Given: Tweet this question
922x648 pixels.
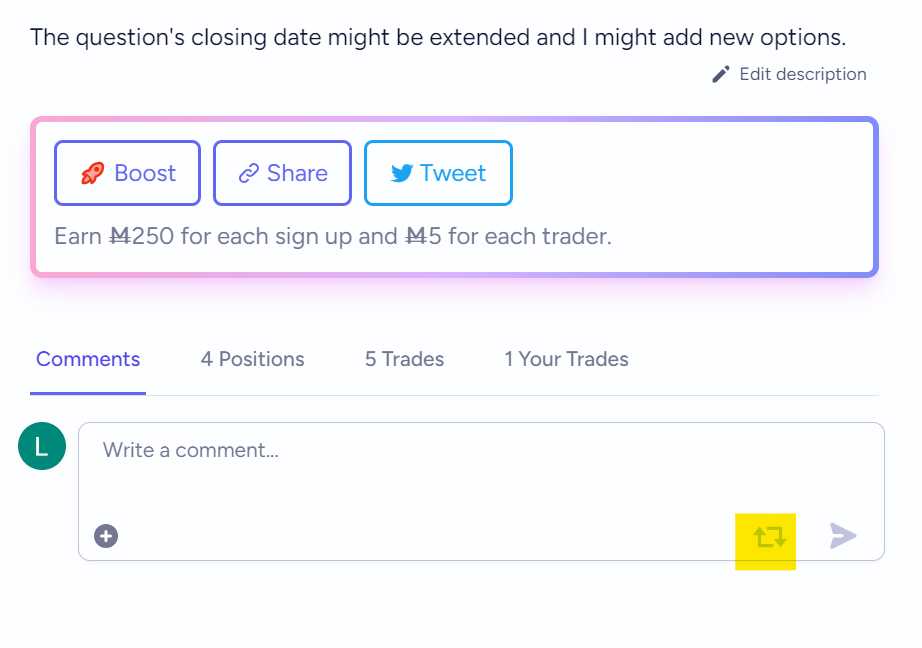Looking at the screenshot, I should pos(438,173).
